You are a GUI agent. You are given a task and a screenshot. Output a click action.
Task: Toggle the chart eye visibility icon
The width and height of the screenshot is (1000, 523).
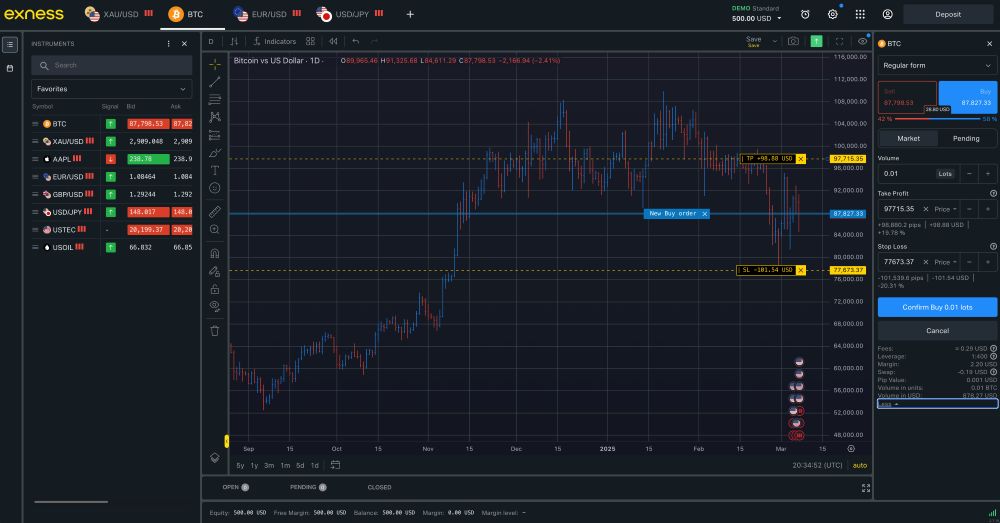point(862,42)
